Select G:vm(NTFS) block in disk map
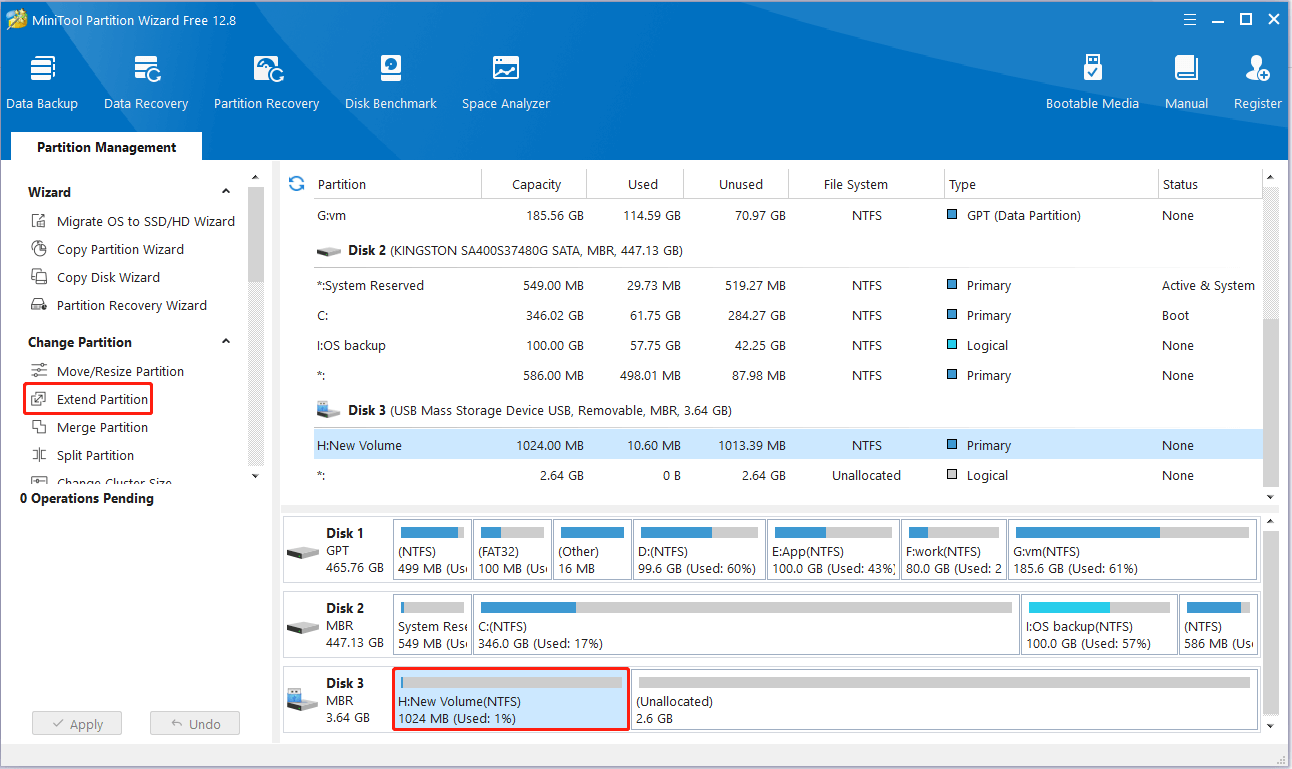This screenshot has height=769, width=1292. tap(1132, 549)
